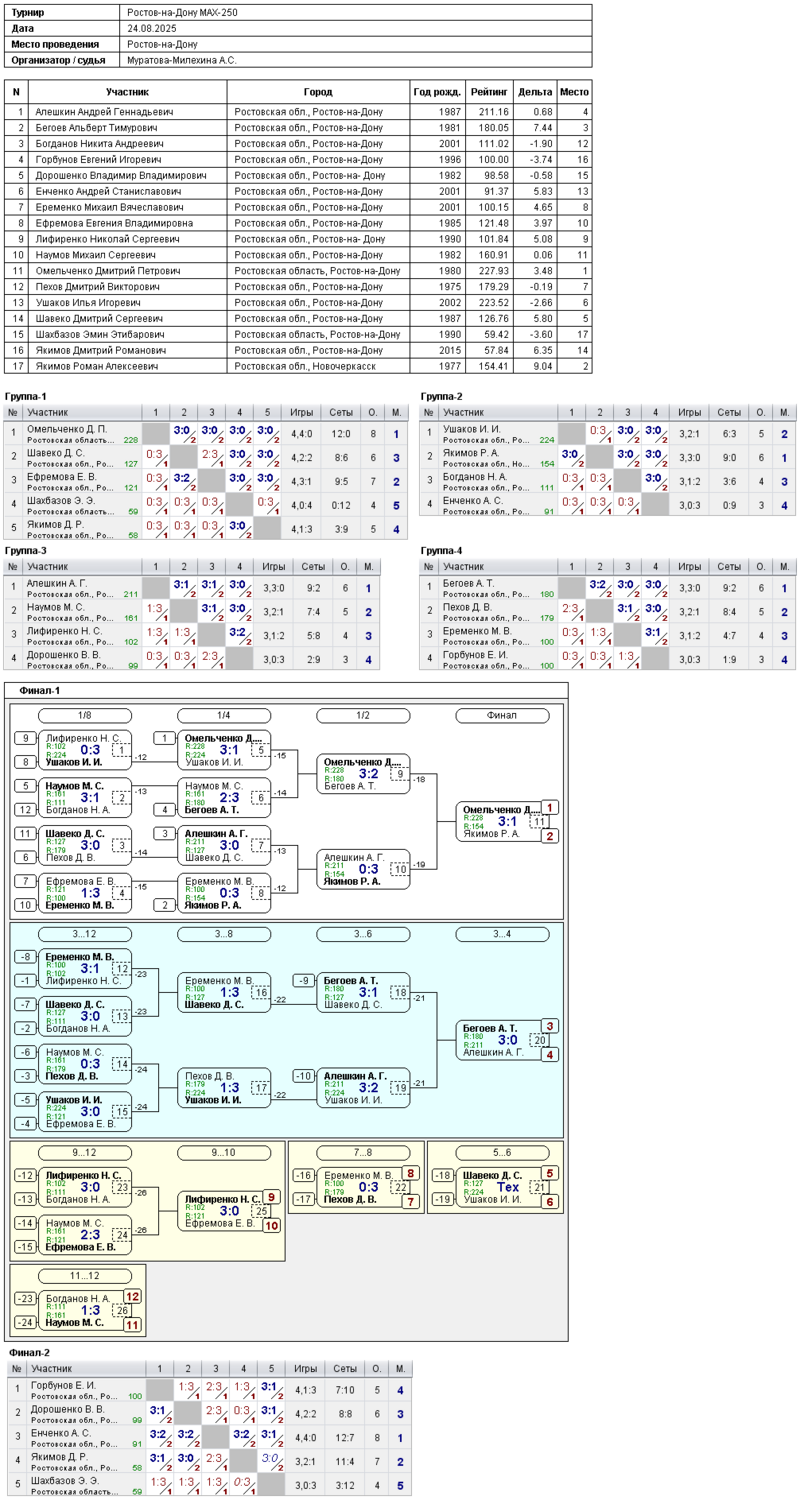Click the "Tex" score in the 5...6 match
The width and height of the screenshot is (804, 1500).
[509, 1186]
